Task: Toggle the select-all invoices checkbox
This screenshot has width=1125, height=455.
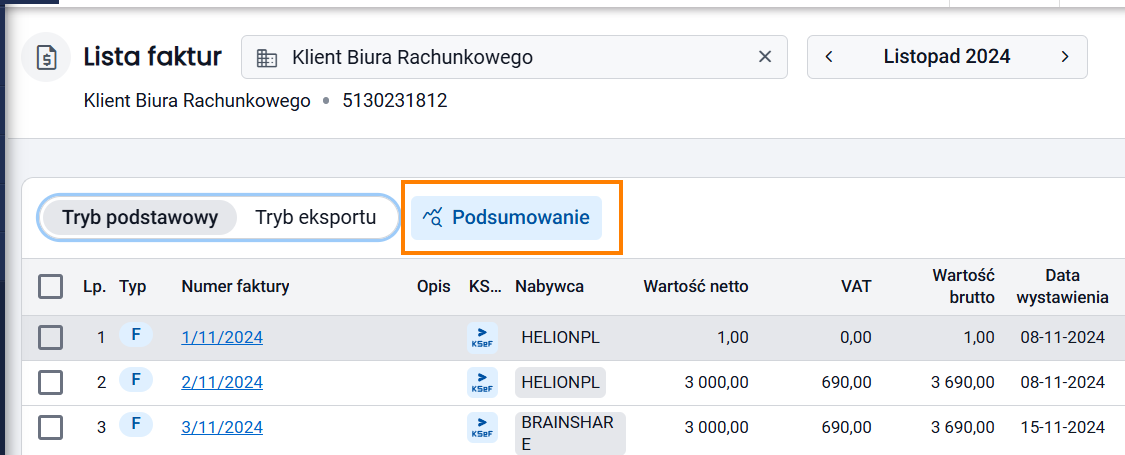Action: tap(50, 287)
